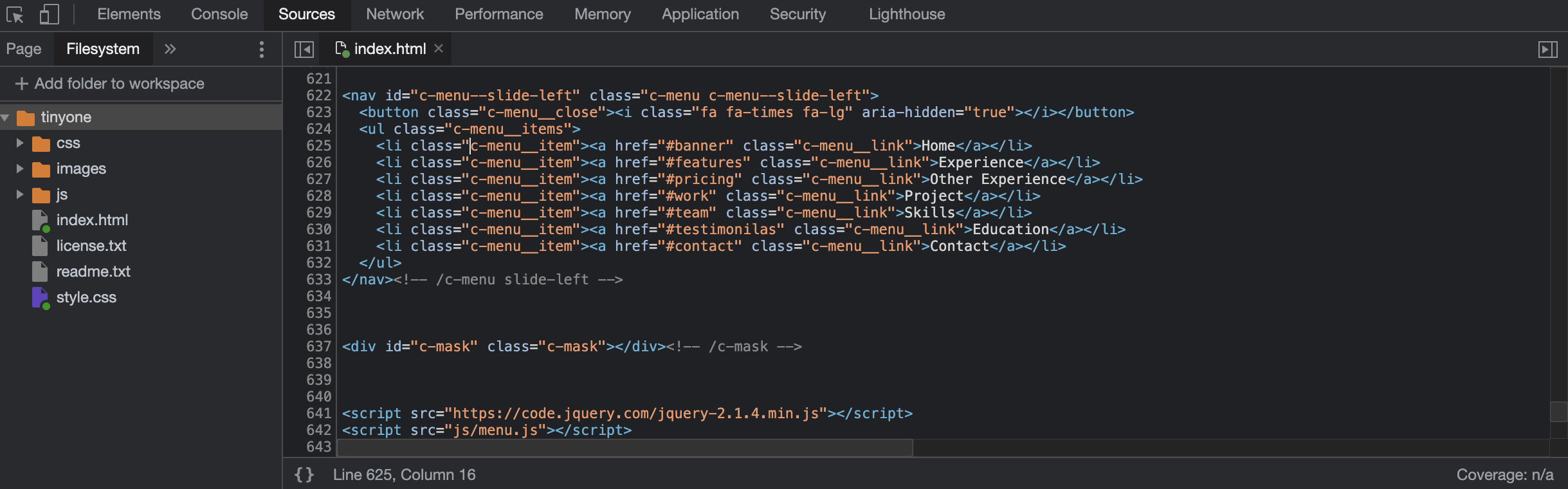Click the word Experience on line 626
1568x489 pixels.
pos(981,162)
